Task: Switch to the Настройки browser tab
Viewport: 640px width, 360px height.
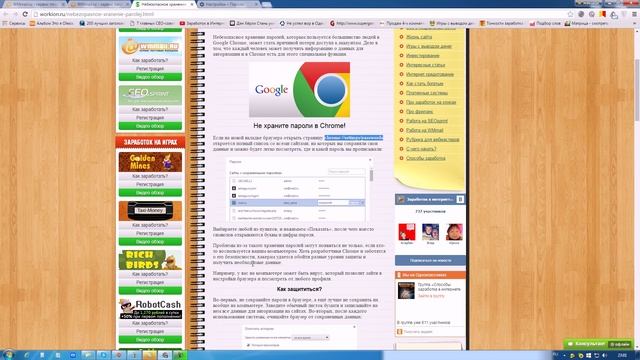Action: [x=229, y=4]
